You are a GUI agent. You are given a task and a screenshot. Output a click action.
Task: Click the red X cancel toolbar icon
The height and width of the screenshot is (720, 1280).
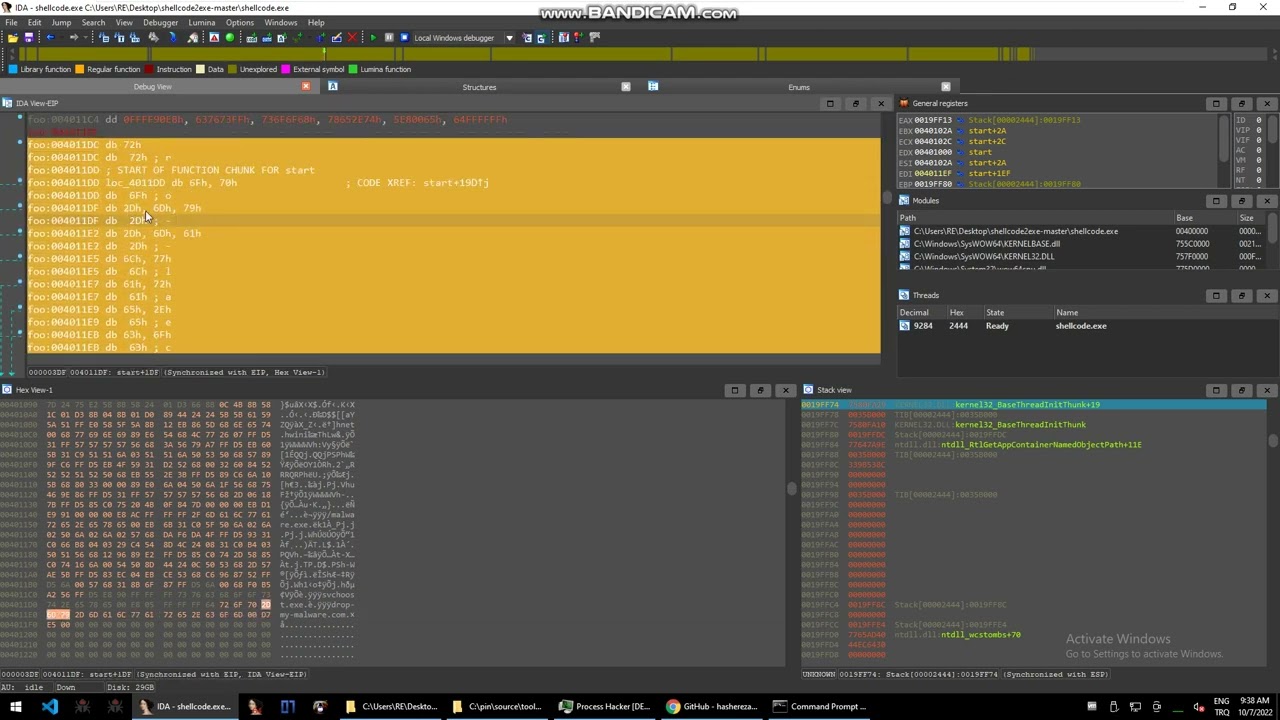(x=351, y=38)
